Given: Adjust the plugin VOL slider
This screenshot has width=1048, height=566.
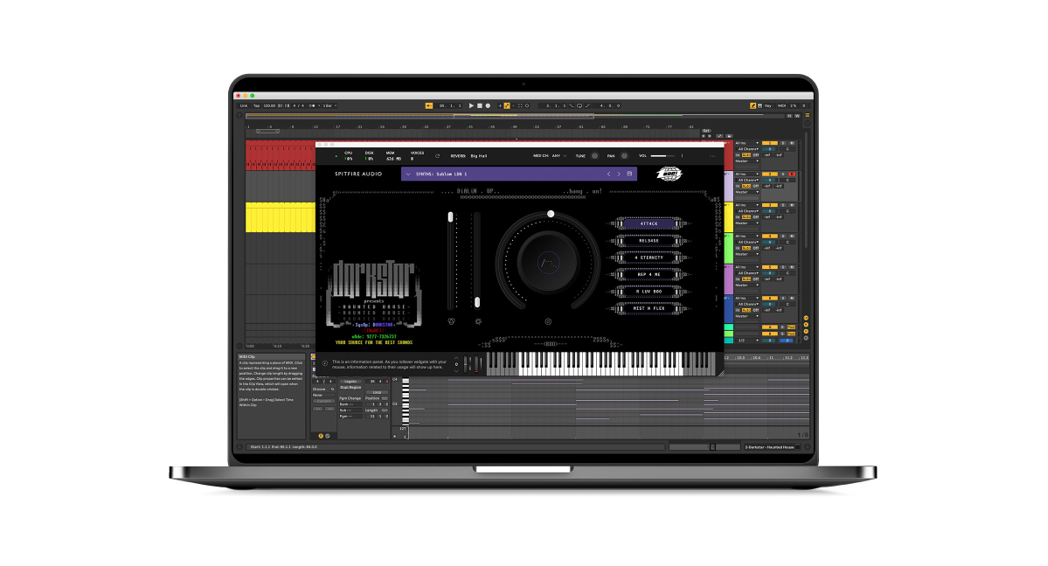Looking at the screenshot, I should [x=662, y=156].
